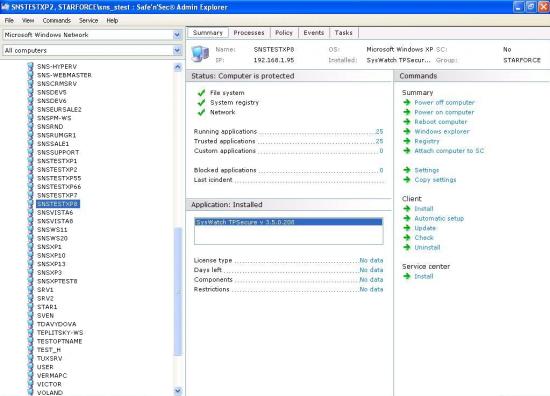Screen dimensions: 550x396
Task: Click the green arrow beside Service center Install
Action: click(x=407, y=276)
